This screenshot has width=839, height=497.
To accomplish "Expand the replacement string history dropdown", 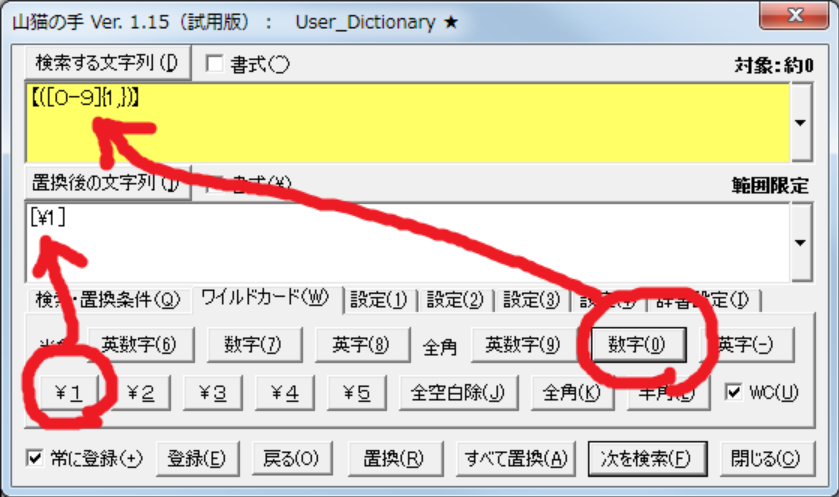I will coord(800,243).
